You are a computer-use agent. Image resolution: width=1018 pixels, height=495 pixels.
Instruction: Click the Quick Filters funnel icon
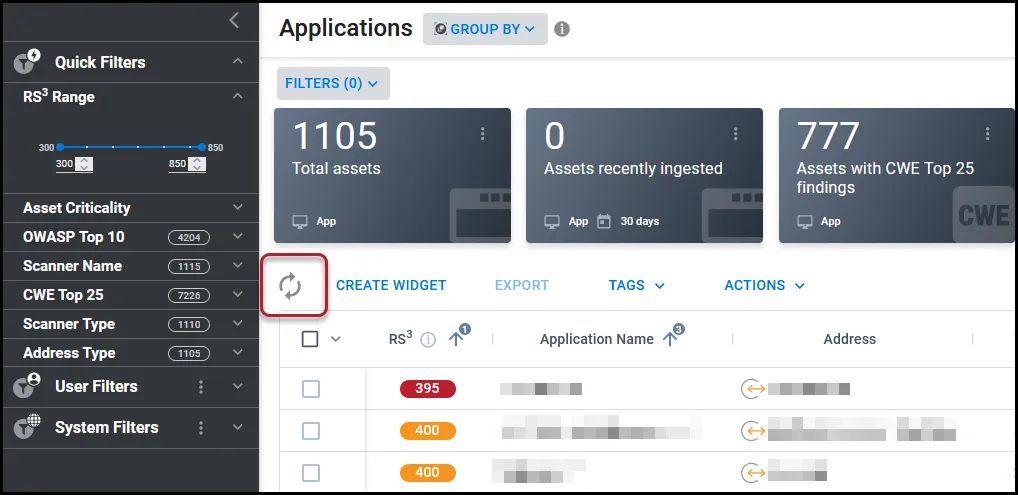pos(27,62)
